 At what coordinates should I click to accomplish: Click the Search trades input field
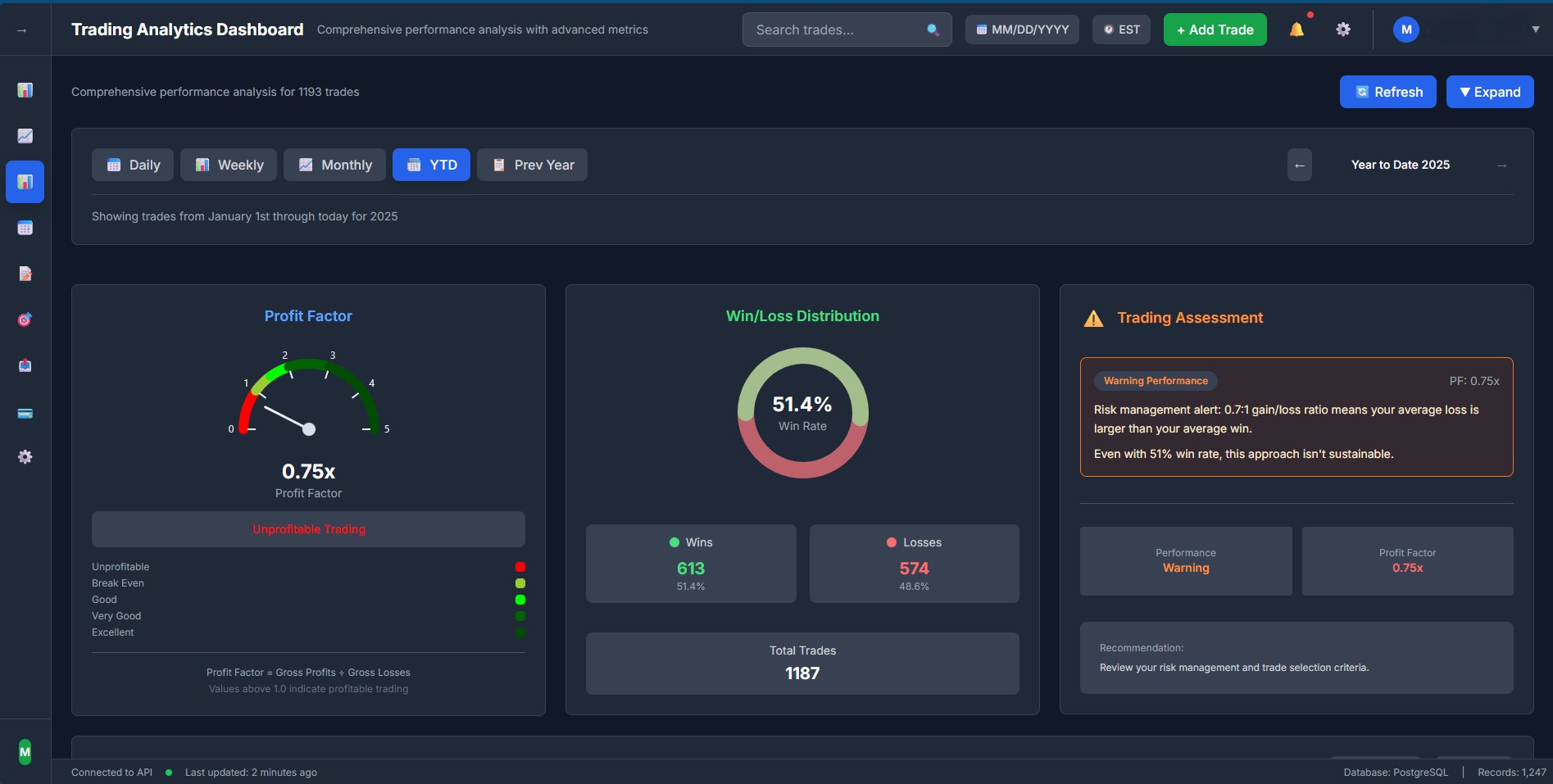coord(836,29)
